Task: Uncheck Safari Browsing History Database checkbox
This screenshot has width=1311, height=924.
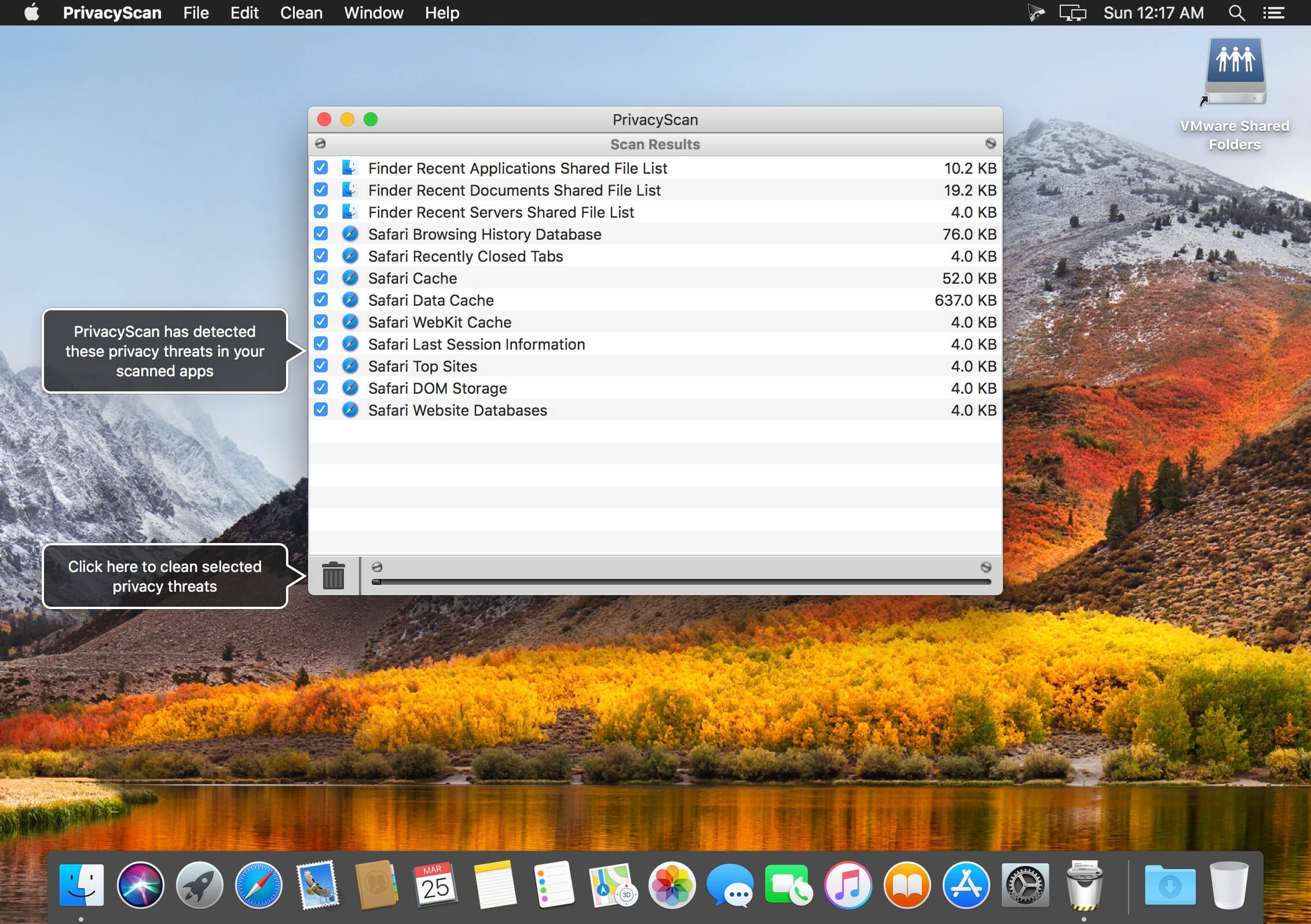Action: (x=321, y=234)
